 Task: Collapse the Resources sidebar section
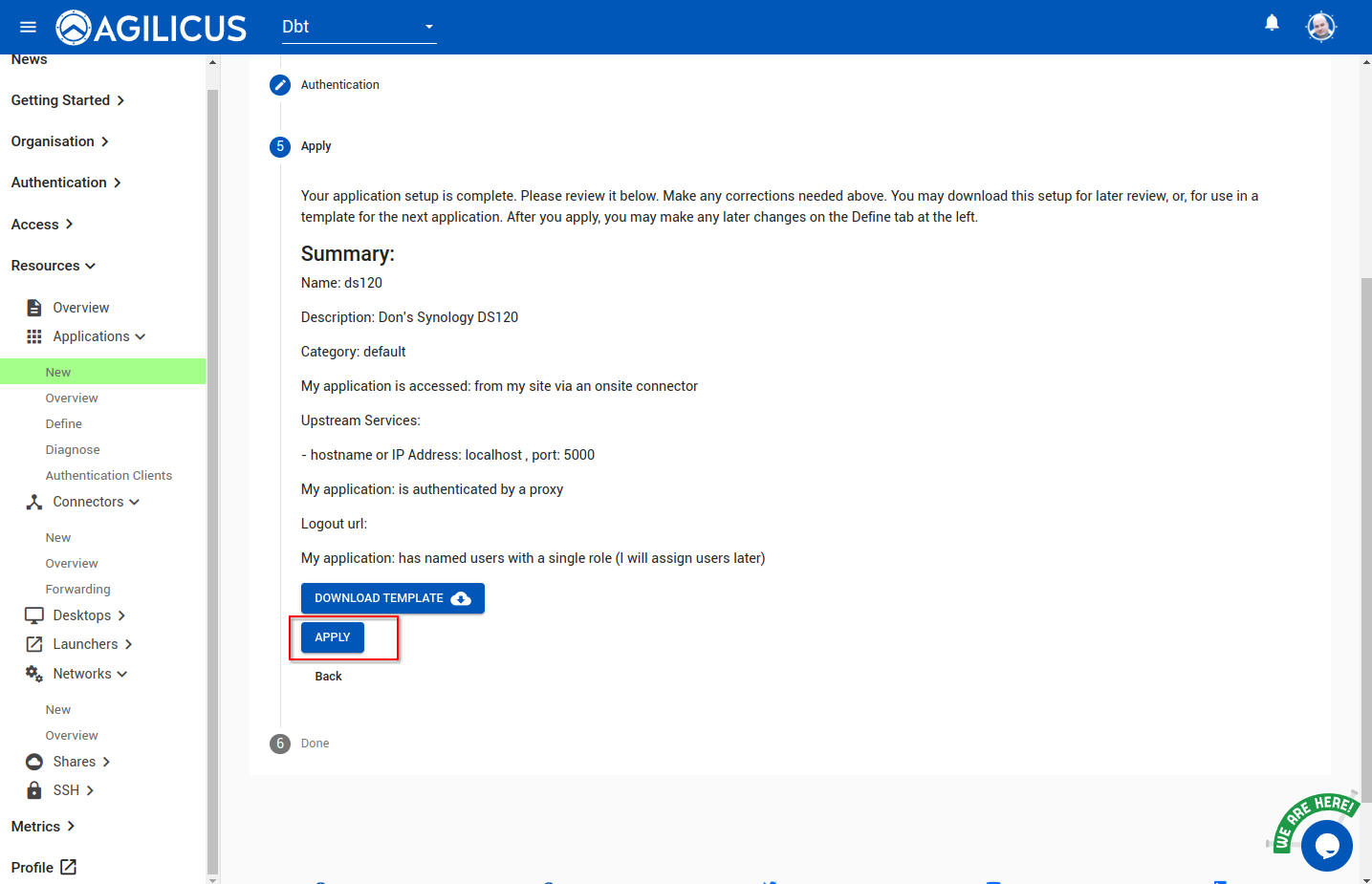(x=54, y=266)
